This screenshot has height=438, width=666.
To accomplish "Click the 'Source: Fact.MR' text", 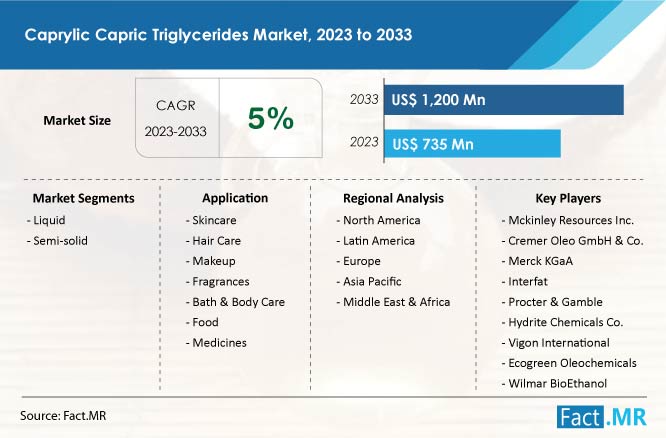I will pyautogui.click(x=63, y=415).
